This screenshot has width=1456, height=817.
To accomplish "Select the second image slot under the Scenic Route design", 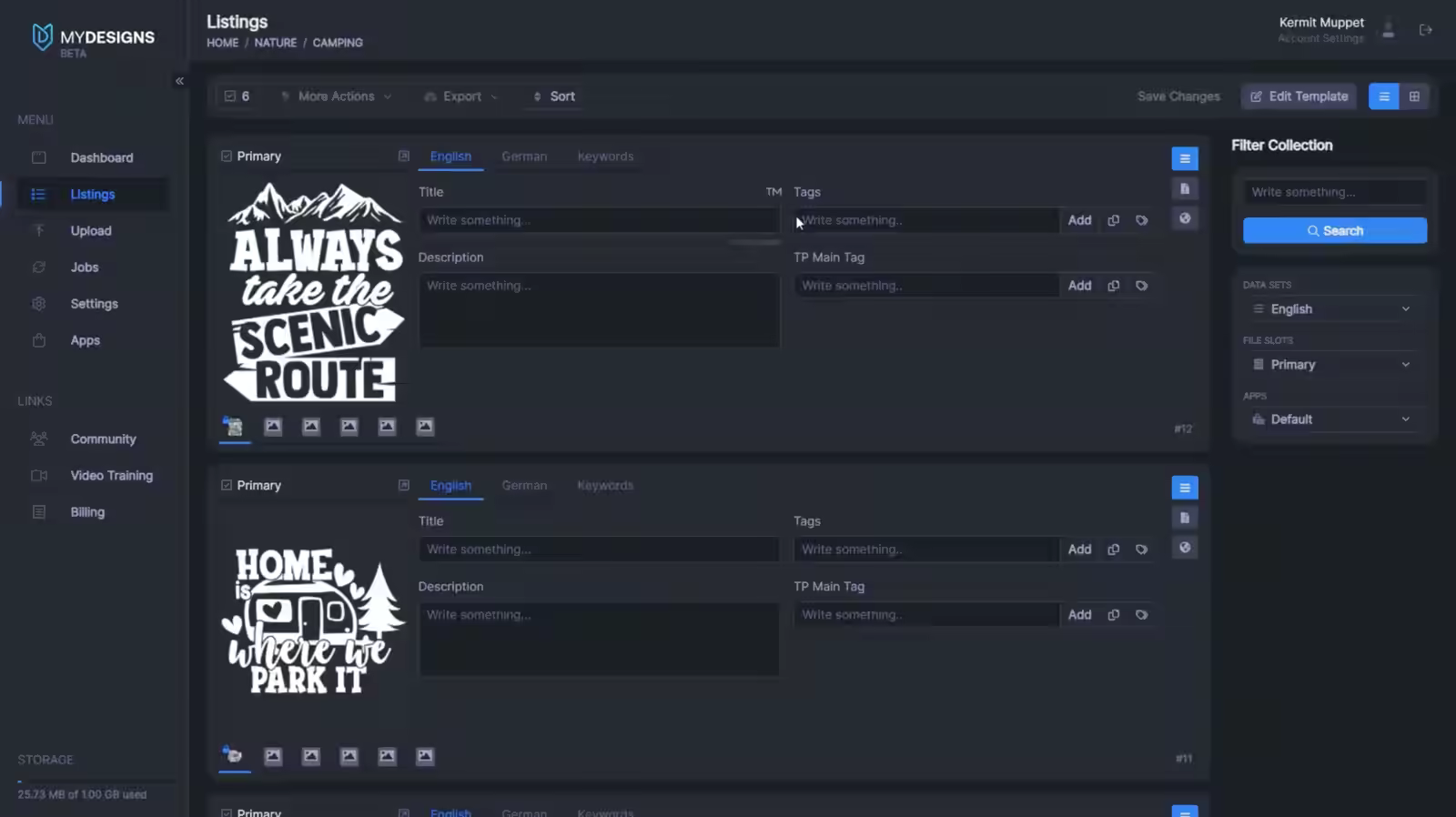I will (273, 427).
